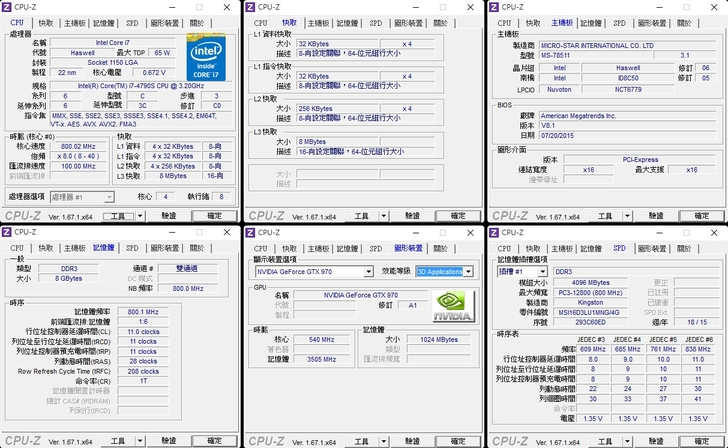
Task: Click the 'Socket 1150 LGA' package value
Action: coord(113,62)
